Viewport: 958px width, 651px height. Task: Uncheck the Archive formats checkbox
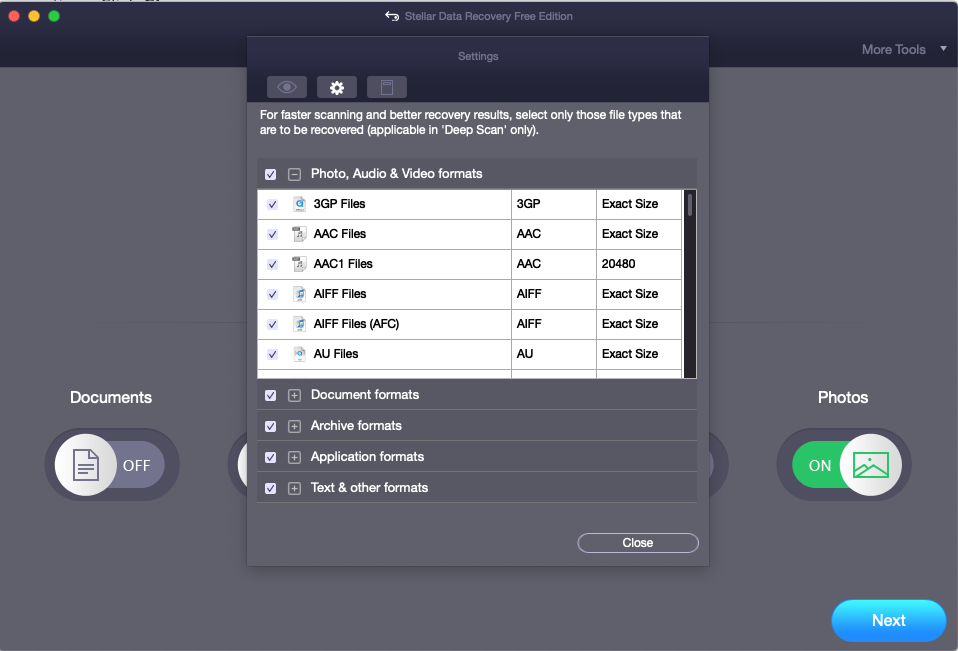pyautogui.click(x=271, y=427)
